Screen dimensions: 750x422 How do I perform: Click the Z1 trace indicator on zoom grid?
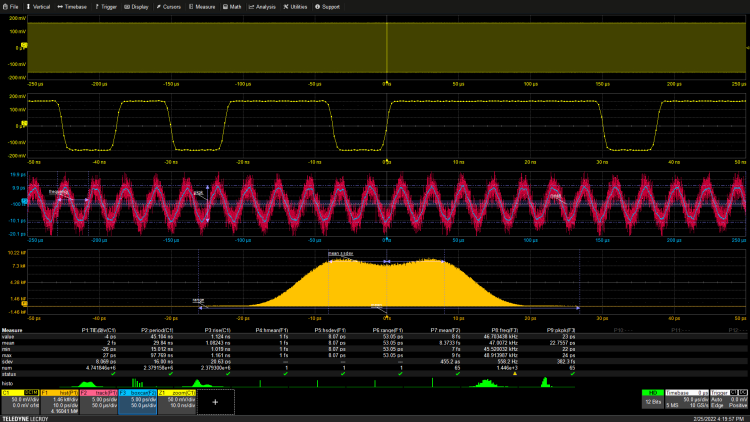pos(24,123)
